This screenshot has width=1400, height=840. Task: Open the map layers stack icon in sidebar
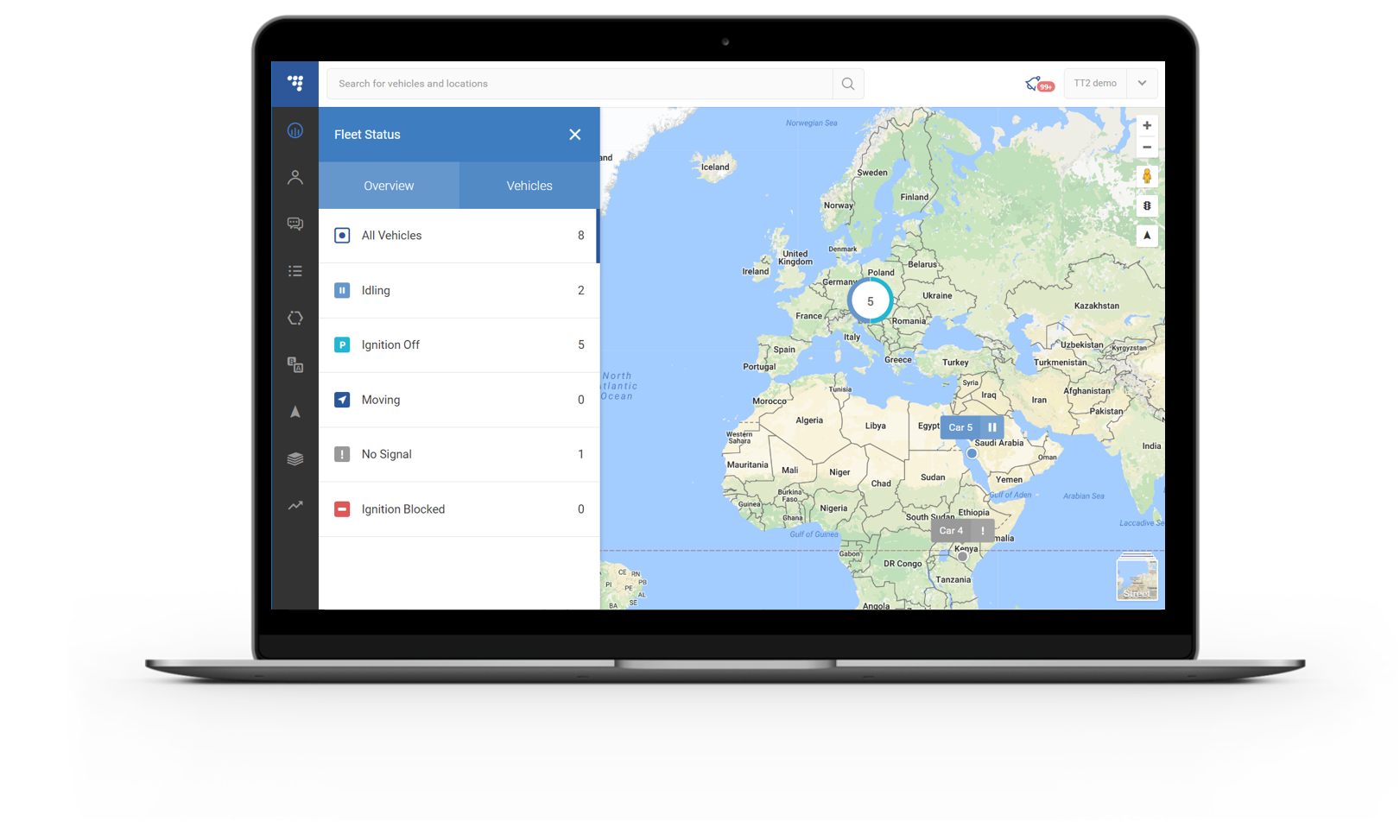(295, 458)
